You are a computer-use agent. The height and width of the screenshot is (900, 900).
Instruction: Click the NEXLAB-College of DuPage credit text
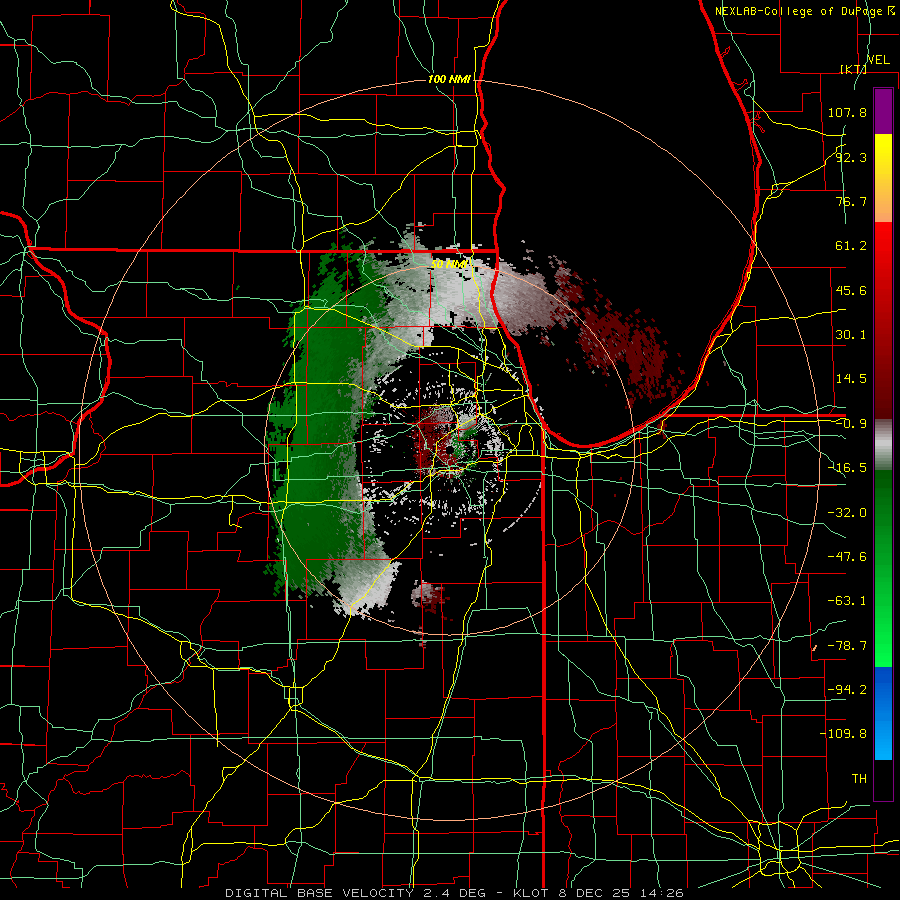800,11
